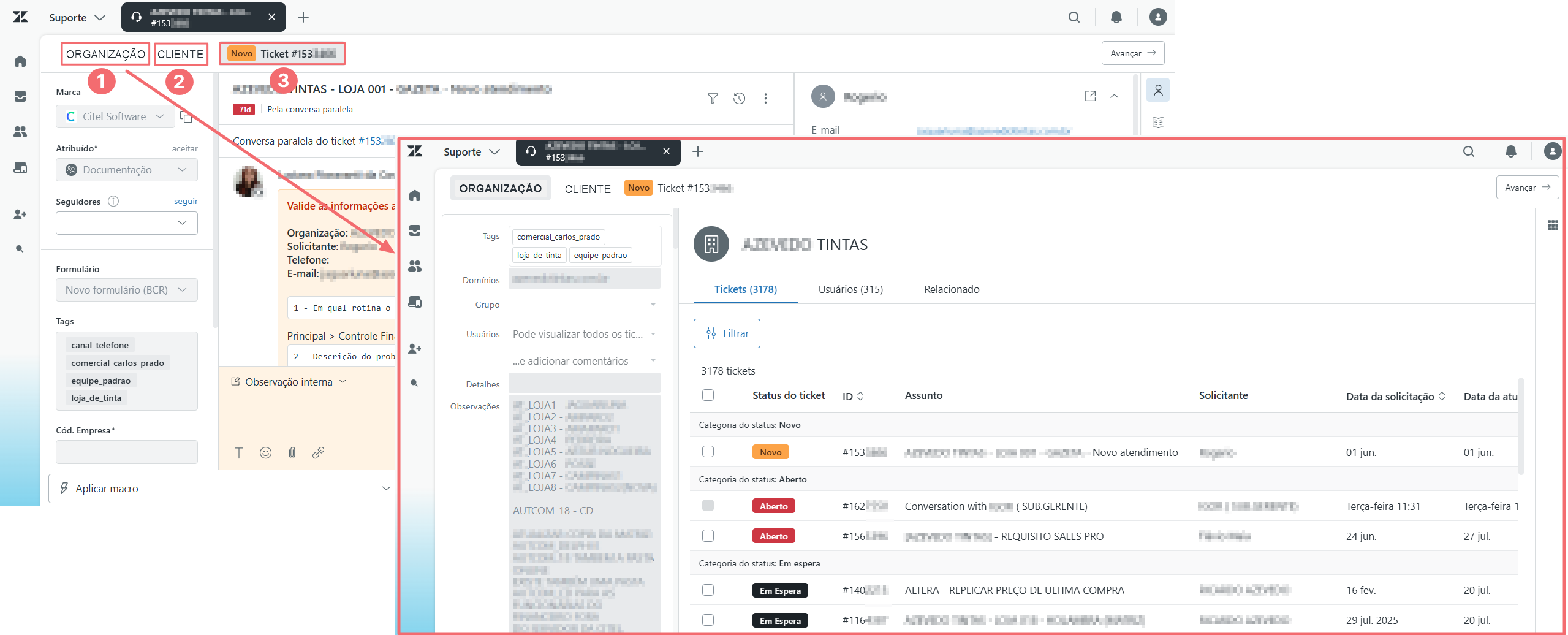
Task: Open Home icon in back window sidebar
Action: click(20, 61)
